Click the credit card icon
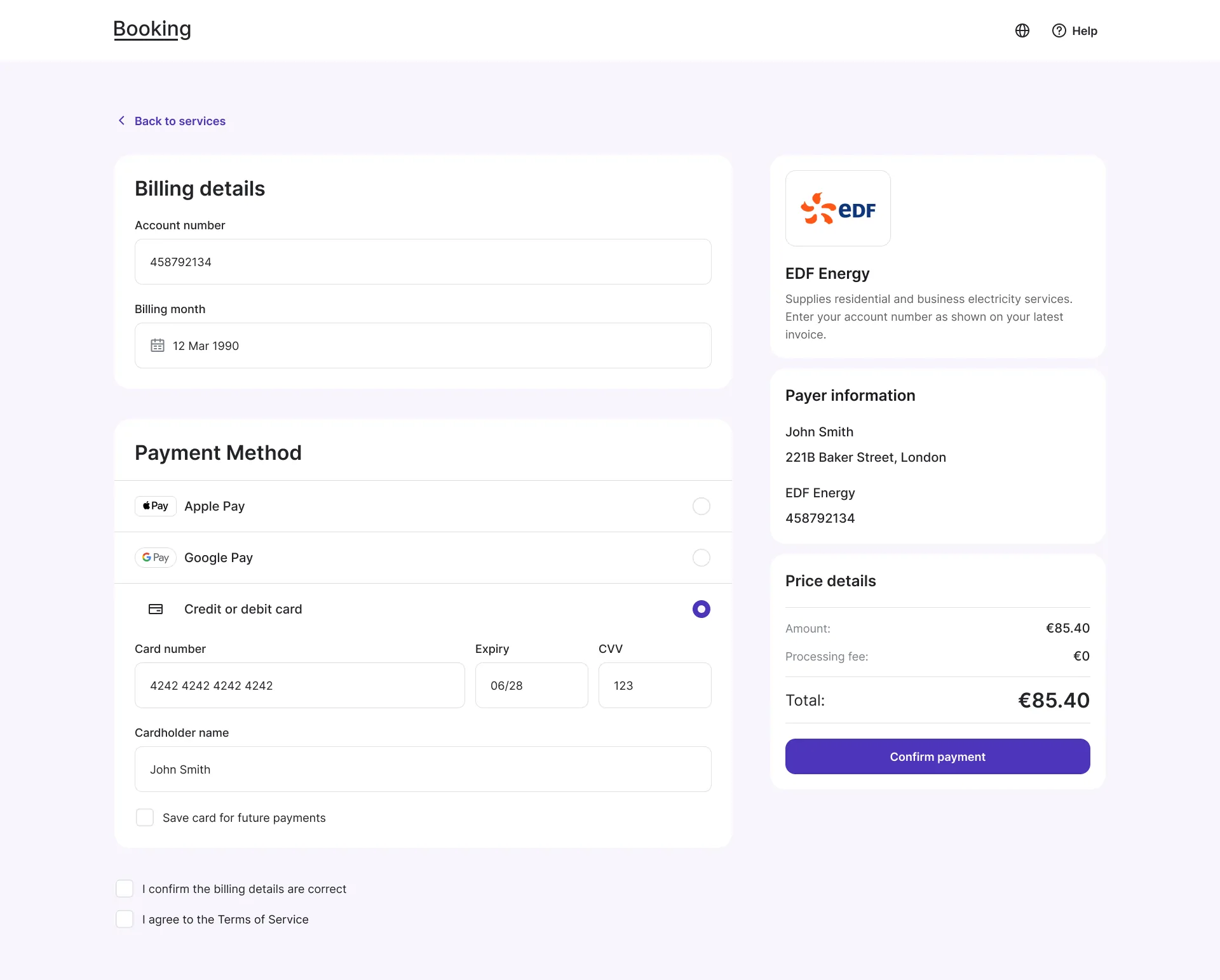 coord(156,609)
